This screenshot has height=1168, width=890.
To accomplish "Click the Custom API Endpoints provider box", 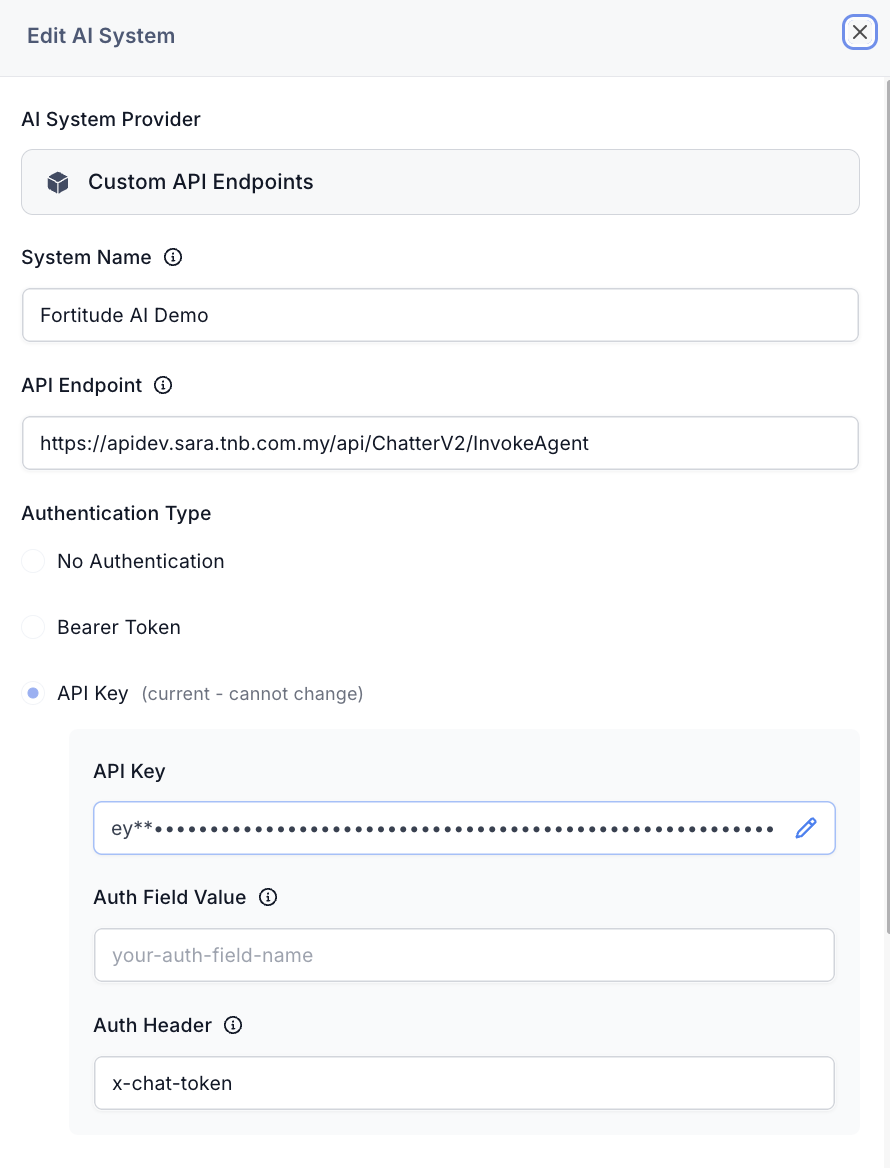I will (440, 182).
